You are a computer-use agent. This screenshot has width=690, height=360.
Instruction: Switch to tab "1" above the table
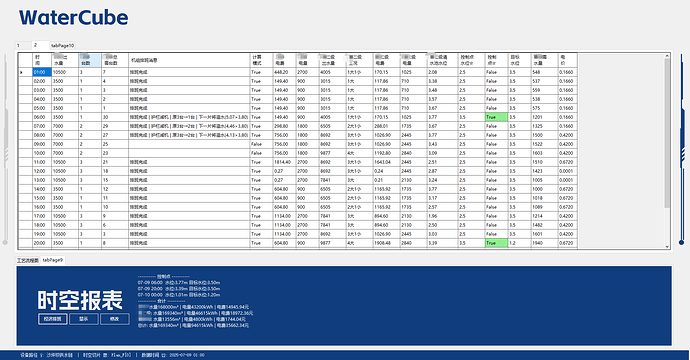tap(18, 45)
